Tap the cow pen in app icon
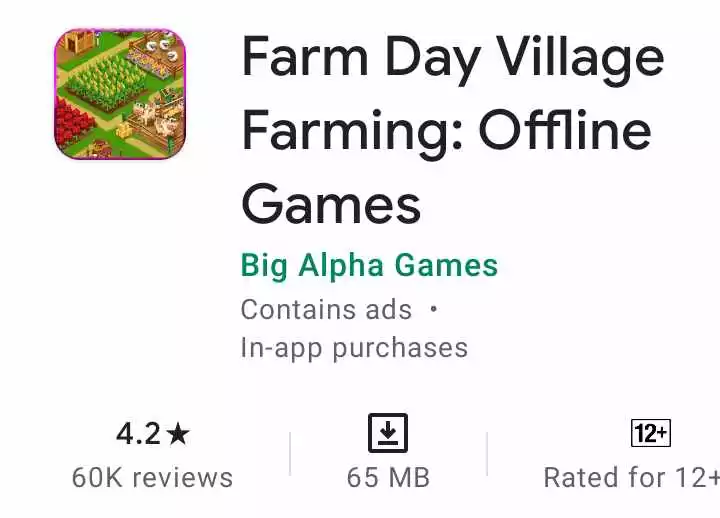Screen dimensions: 720x518 (x=156, y=117)
